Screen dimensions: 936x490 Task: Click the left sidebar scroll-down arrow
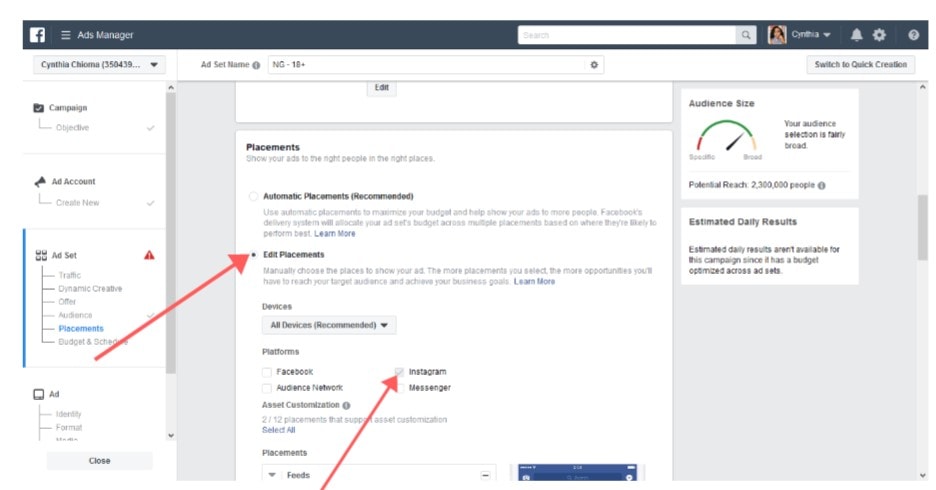tap(171, 436)
